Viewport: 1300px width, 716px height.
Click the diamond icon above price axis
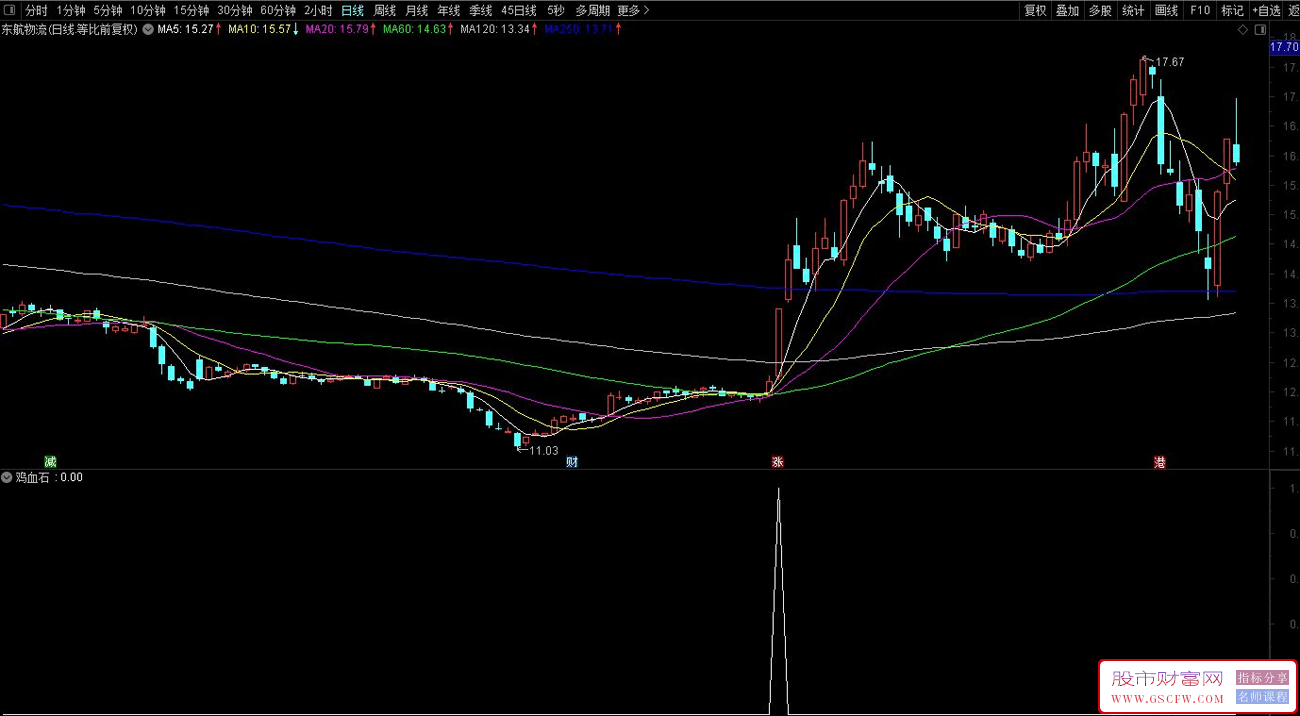pyautogui.click(x=1242, y=30)
